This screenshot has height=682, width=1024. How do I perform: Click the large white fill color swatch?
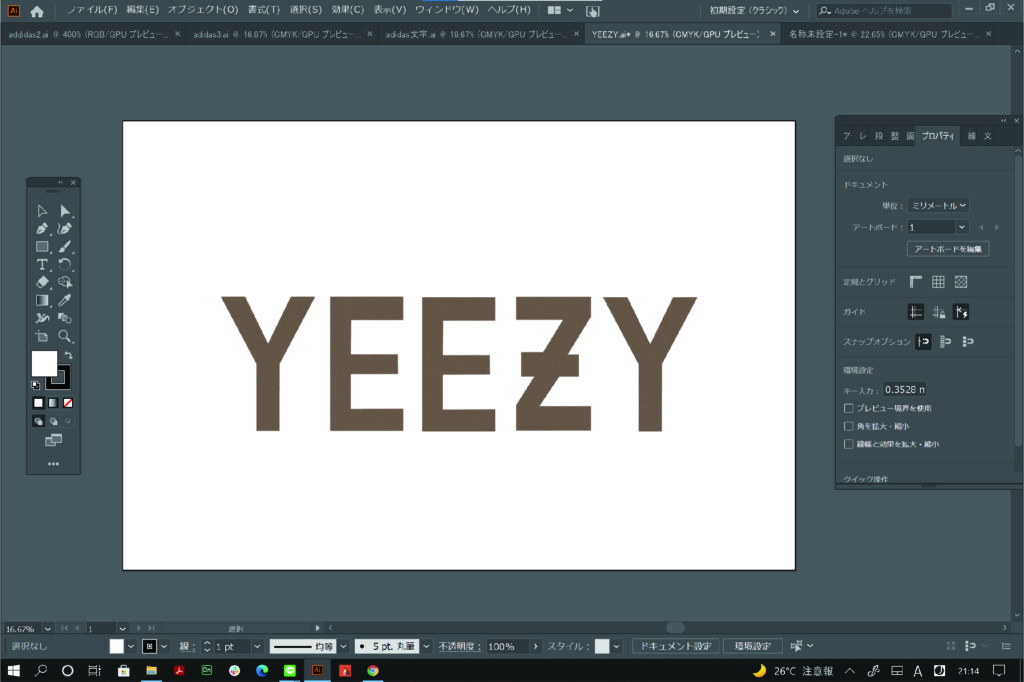[x=44, y=363]
